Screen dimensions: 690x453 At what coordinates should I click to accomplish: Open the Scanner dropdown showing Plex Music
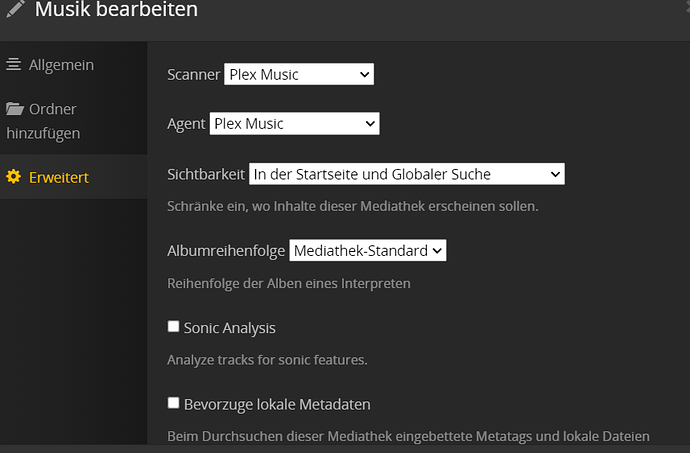(x=298, y=74)
